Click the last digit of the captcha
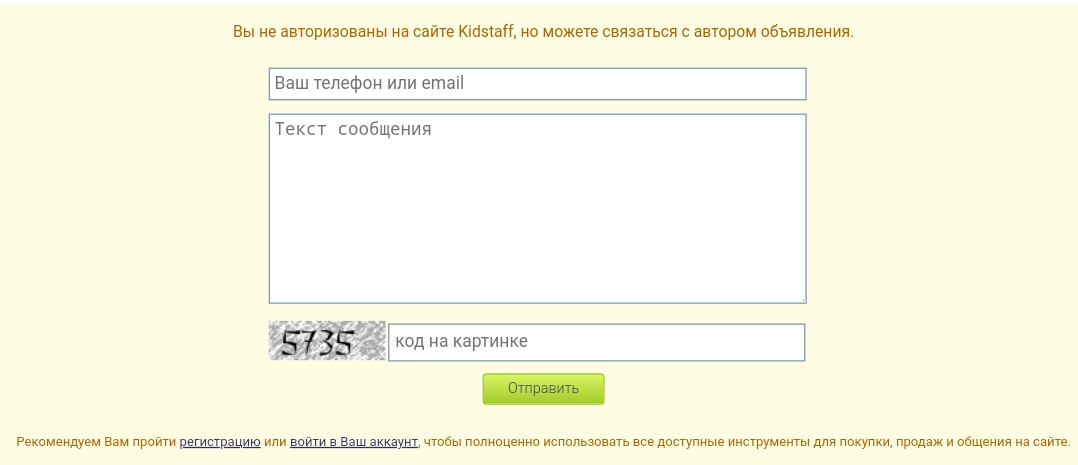1078x465 pixels. [x=344, y=344]
